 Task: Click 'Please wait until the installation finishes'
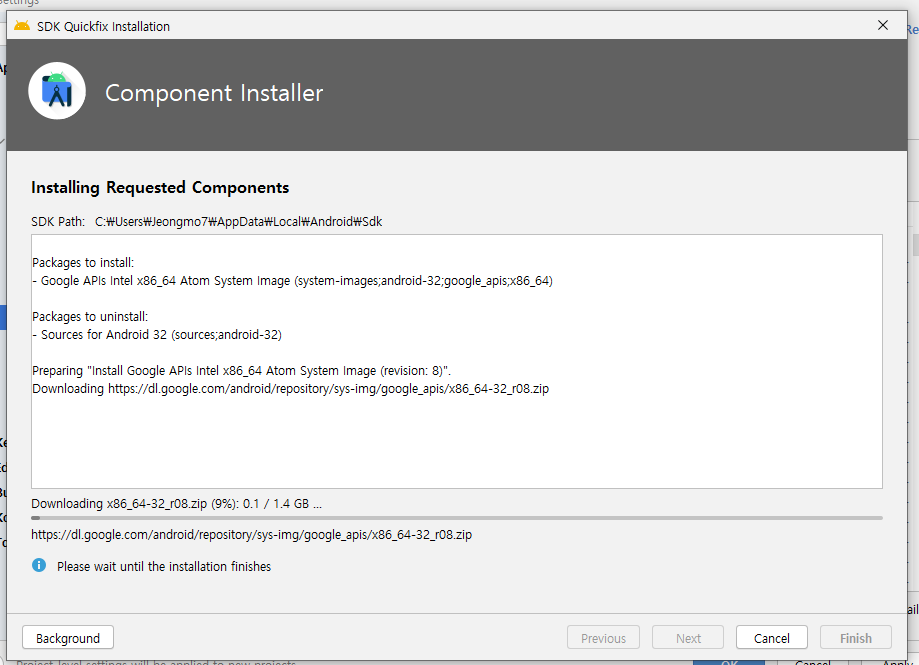coord(164,567)
